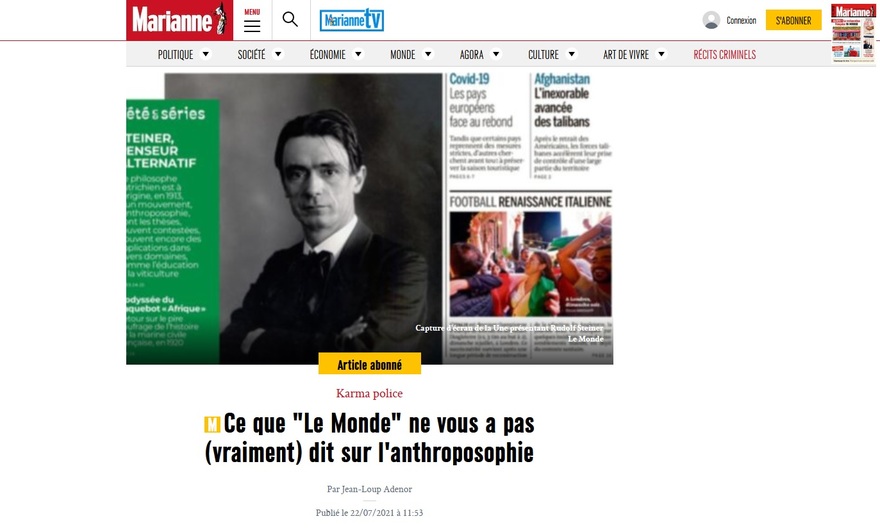Screen dimensions: 880x530
Task: Open the Culture menu item
Action: coord(543,54)
